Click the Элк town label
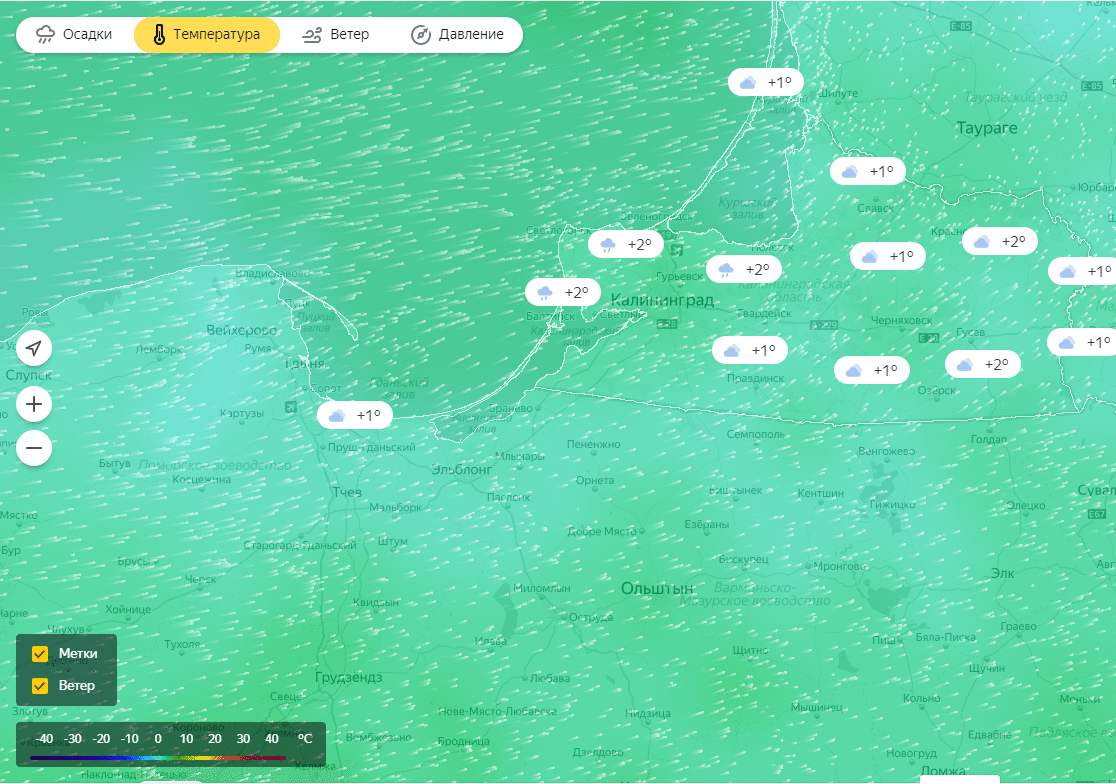Viewport: 1116px width, 784px height. (x=1003, y=573)
